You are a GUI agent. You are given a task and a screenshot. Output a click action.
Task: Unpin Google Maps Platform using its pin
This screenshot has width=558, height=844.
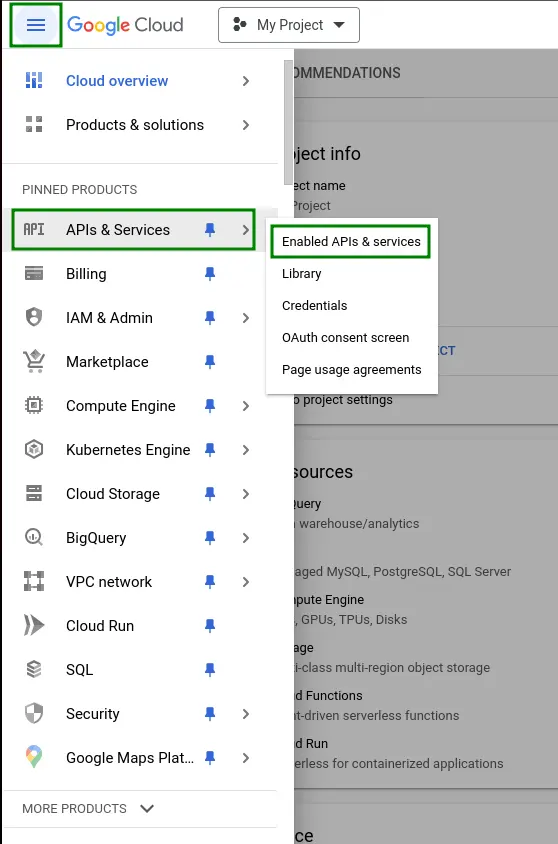tap(210, 758)
